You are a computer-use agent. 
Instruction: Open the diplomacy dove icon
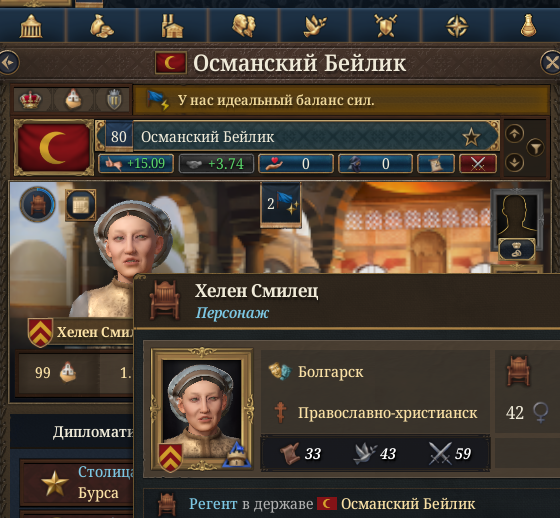click(314, 26)
